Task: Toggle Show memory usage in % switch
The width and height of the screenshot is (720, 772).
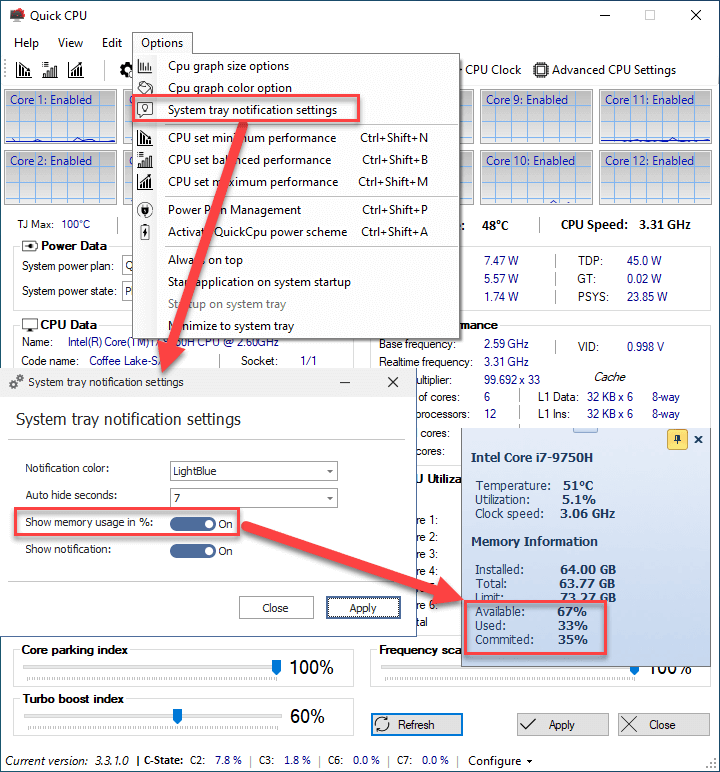Action: pos(192,523)
